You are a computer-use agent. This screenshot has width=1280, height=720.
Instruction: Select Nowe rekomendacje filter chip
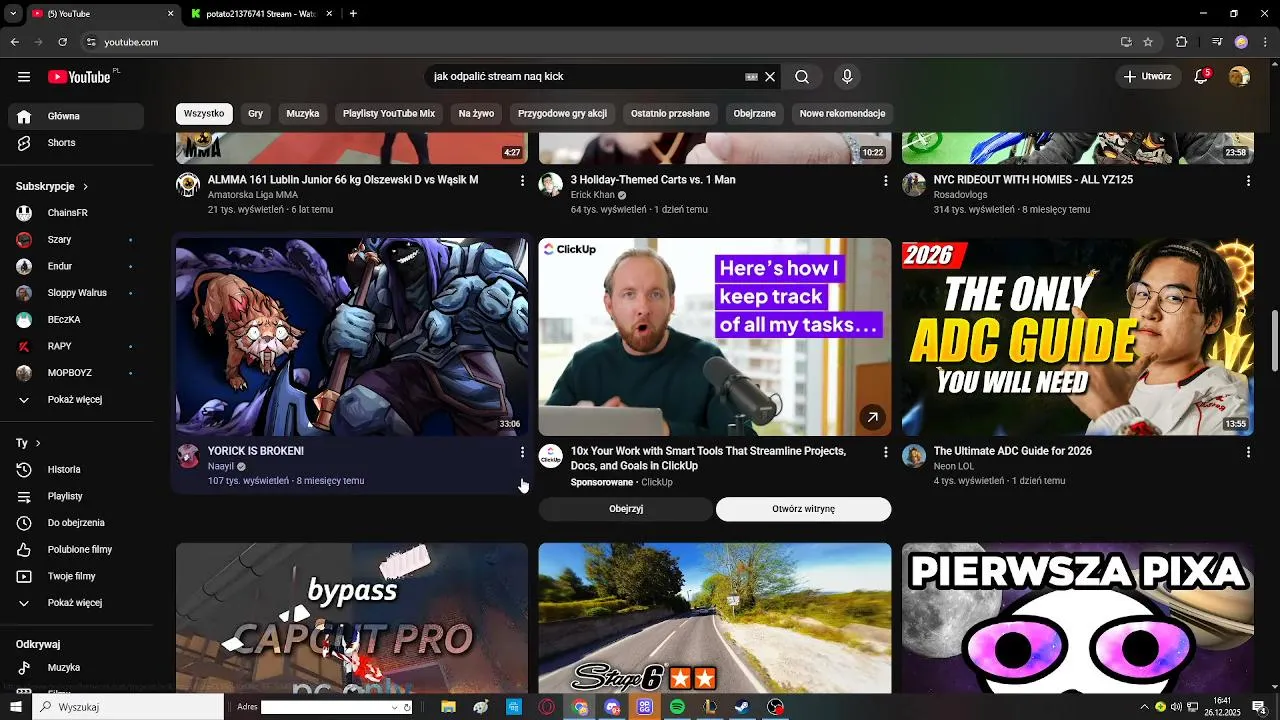coord(842,114)
